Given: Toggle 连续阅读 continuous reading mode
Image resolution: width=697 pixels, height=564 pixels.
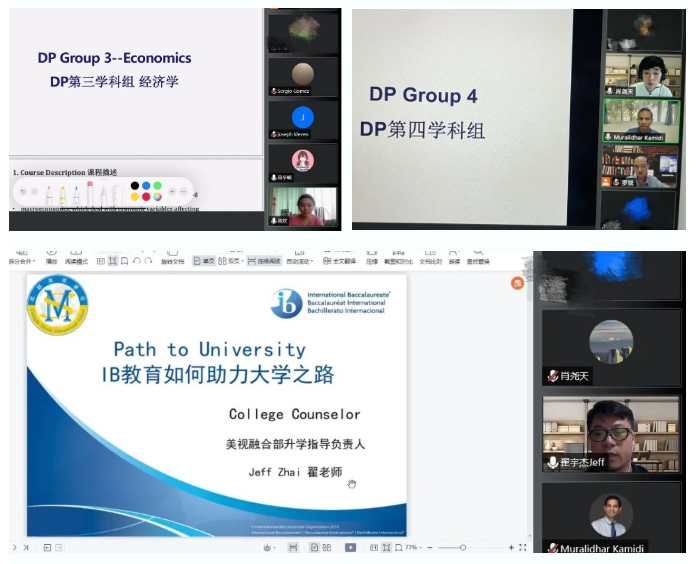Looking at the screenshot, I should [x=264, y=261].
